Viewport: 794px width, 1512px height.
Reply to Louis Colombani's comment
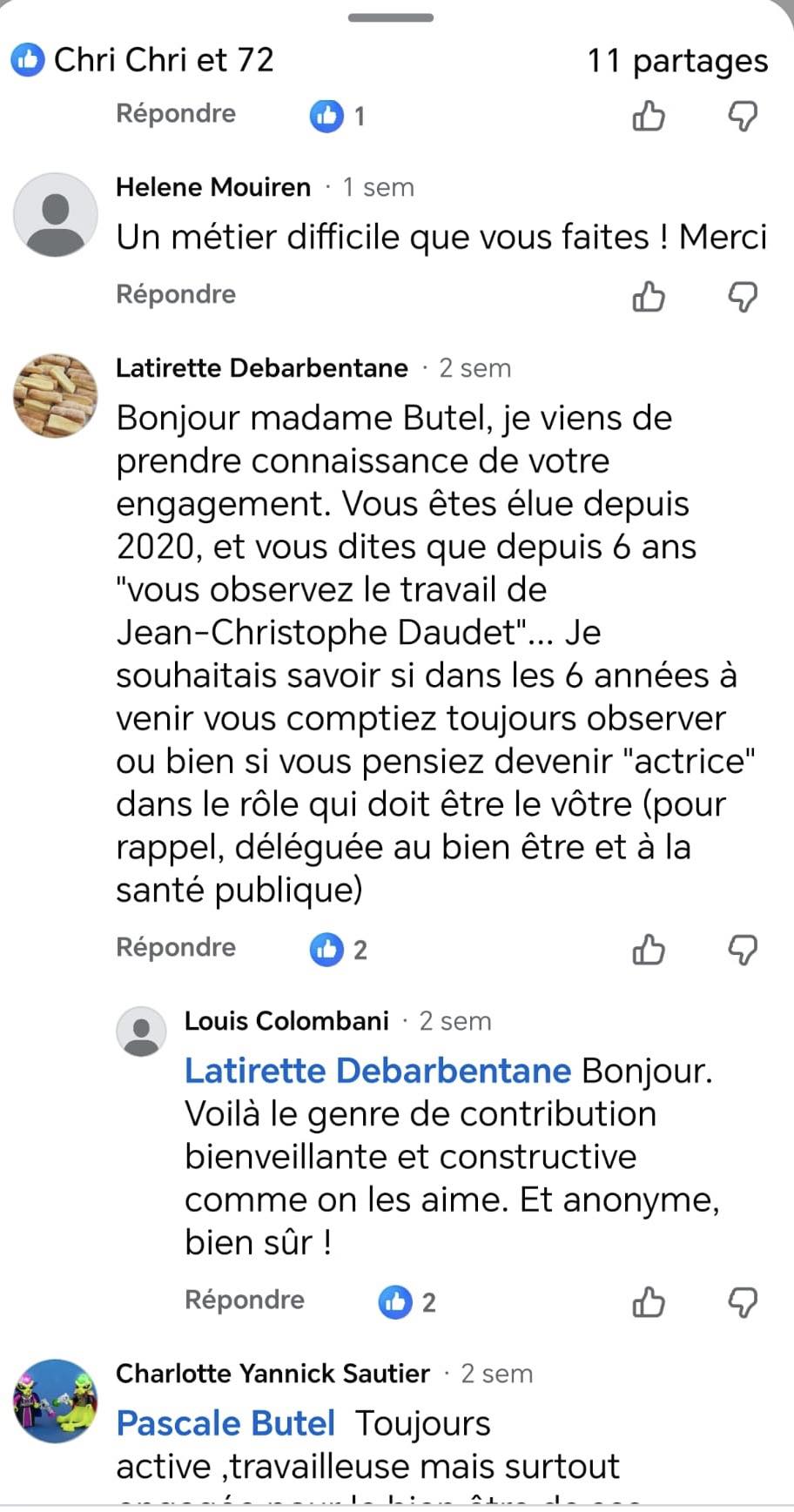[x=245, y=1300]
